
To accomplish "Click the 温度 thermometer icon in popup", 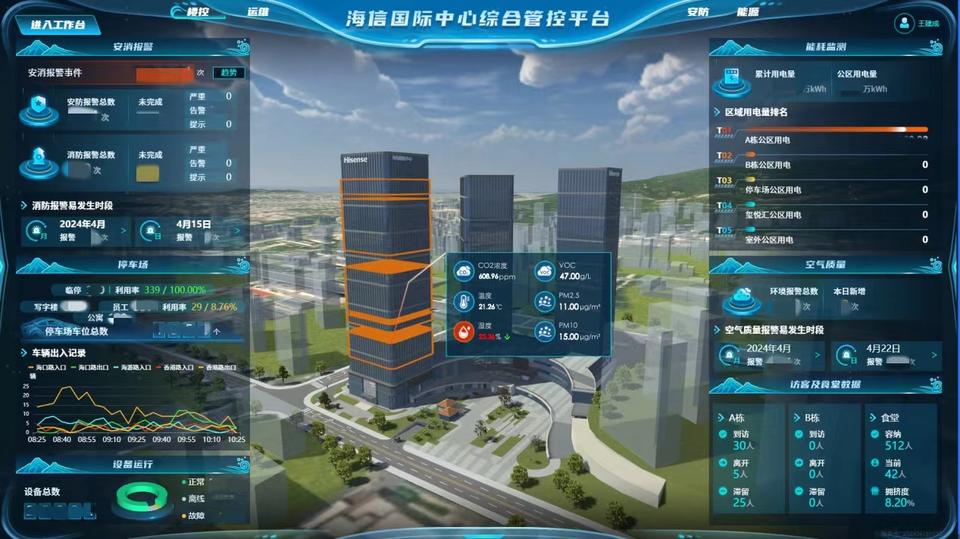I will click(x=465, y=301).
